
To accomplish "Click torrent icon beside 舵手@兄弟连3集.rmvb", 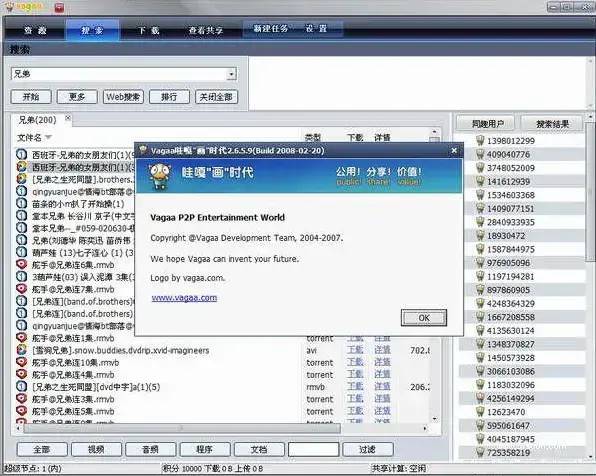I will click(x=21, y=399).
